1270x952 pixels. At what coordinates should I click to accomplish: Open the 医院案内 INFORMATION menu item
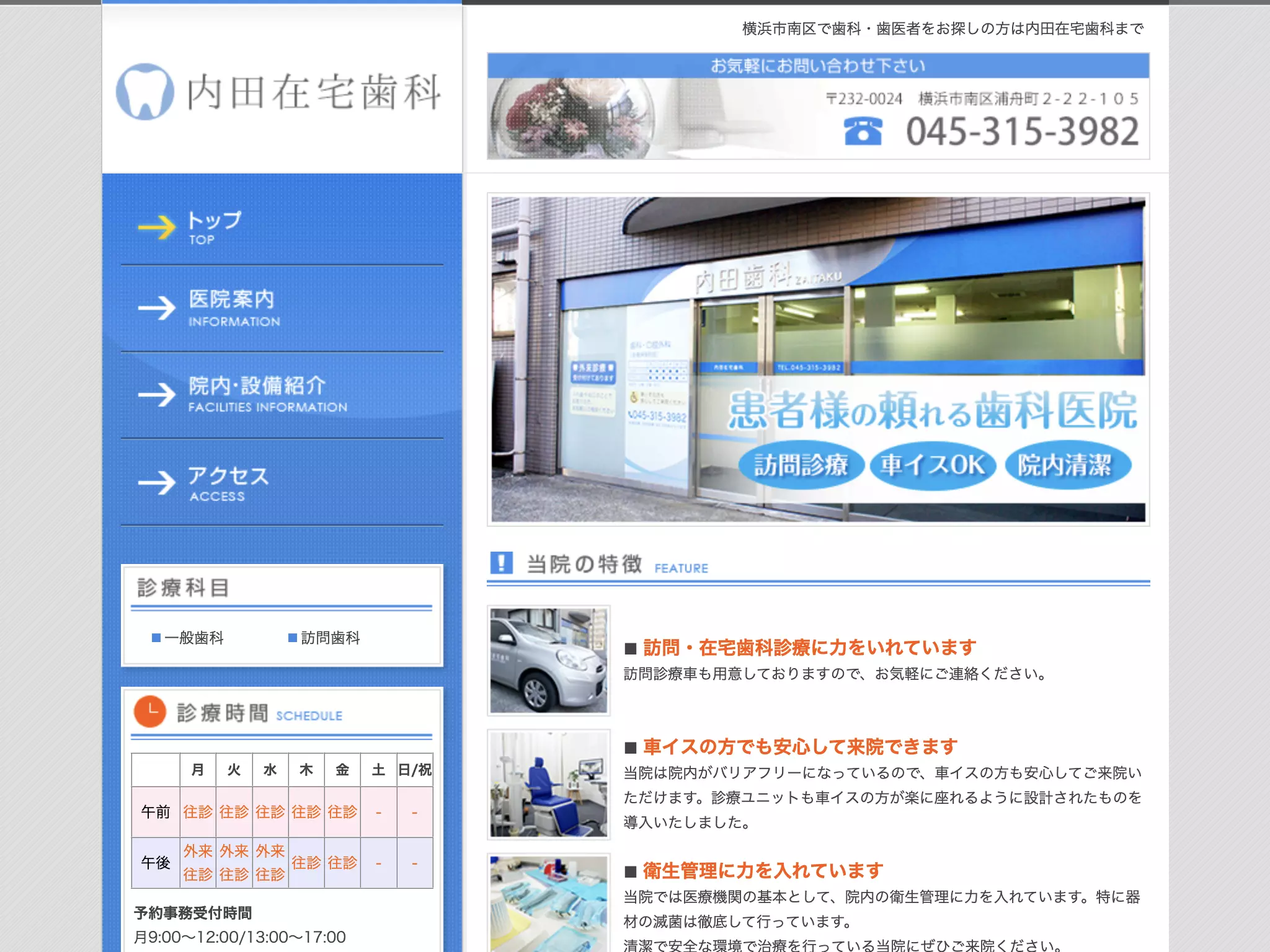click(282, 308)
